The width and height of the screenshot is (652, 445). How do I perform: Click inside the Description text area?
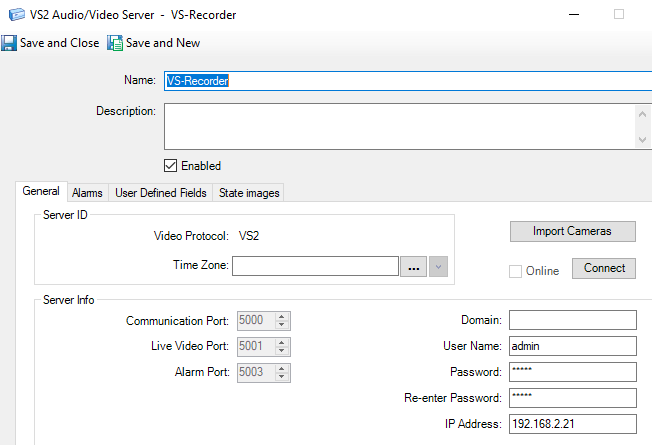[x=398, y=126]
